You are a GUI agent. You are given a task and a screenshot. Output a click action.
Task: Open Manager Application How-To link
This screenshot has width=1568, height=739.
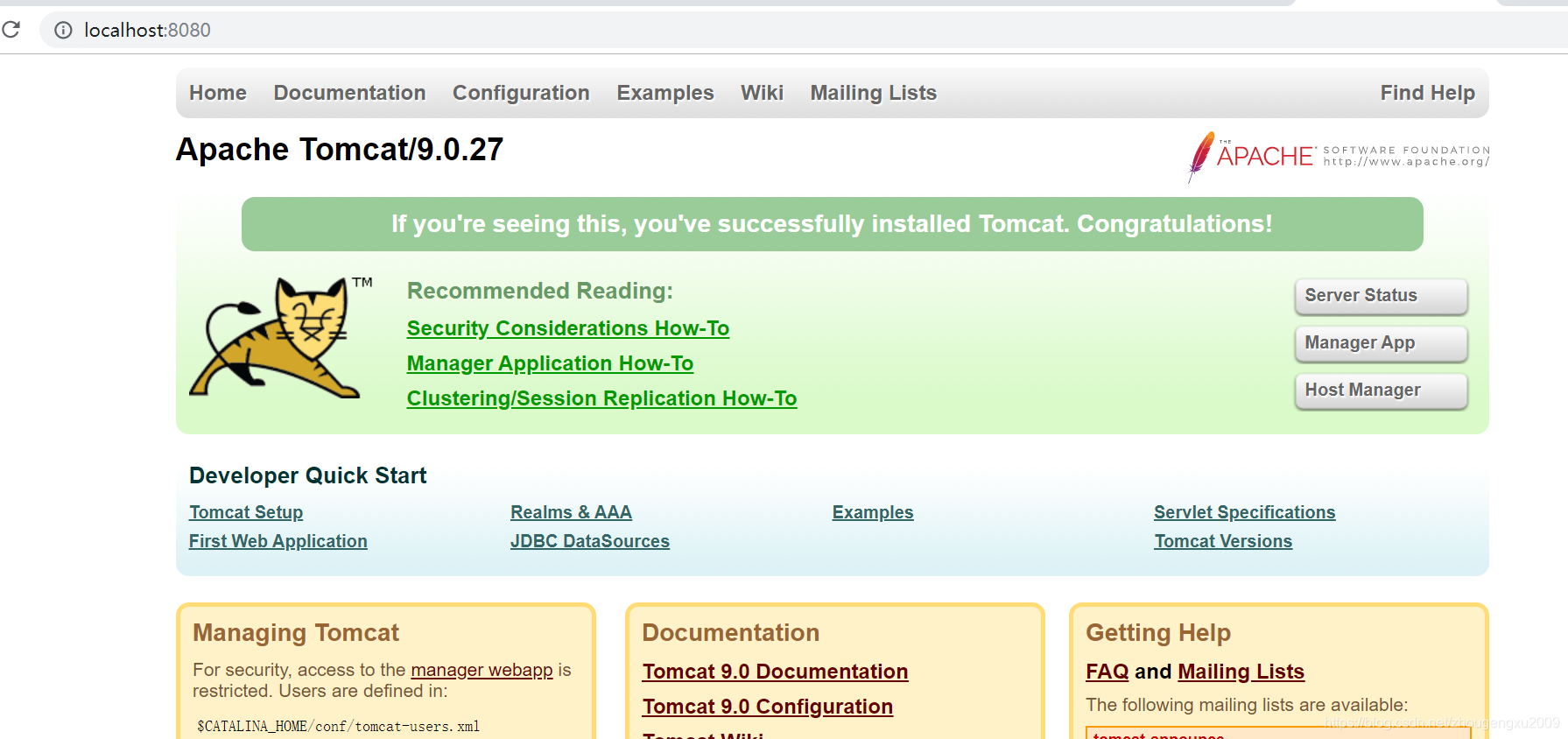550,363
